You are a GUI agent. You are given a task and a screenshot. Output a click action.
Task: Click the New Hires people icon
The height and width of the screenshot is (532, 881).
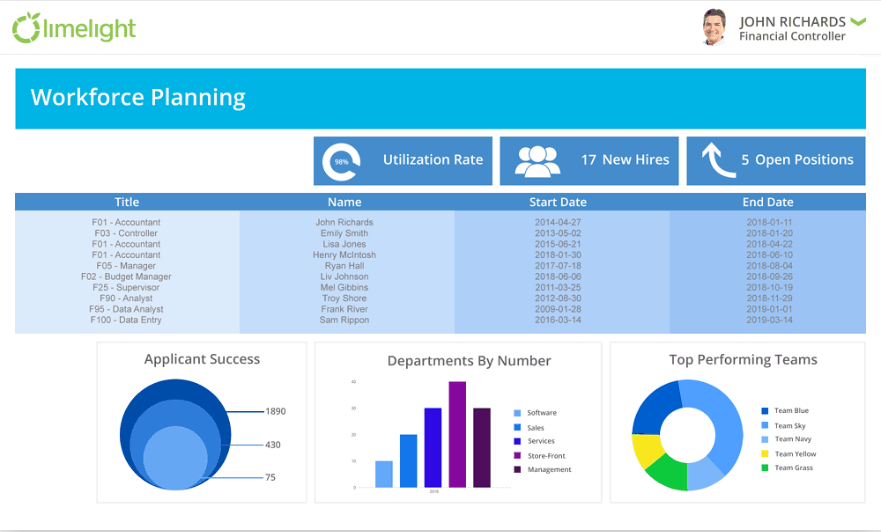[537, 162]
